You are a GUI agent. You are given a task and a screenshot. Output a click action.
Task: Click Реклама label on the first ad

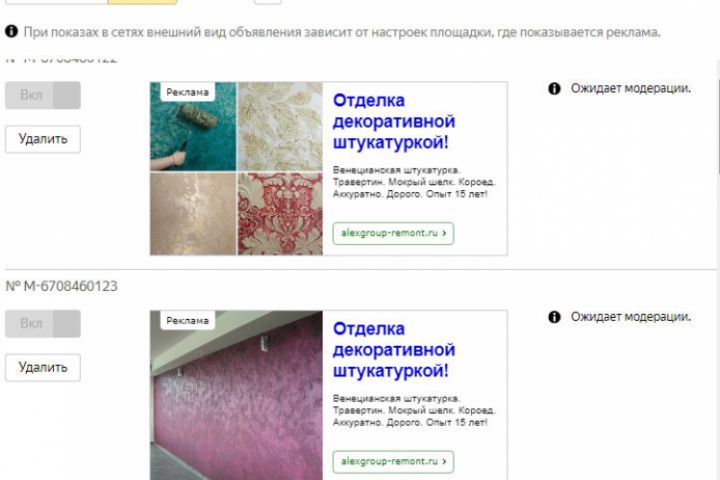click(x=187, y=92)
